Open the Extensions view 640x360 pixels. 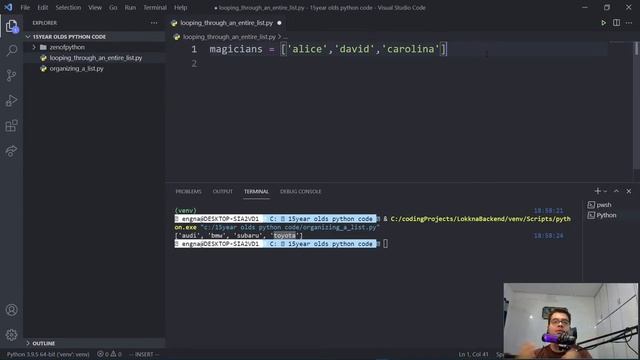tap(11, 126)
